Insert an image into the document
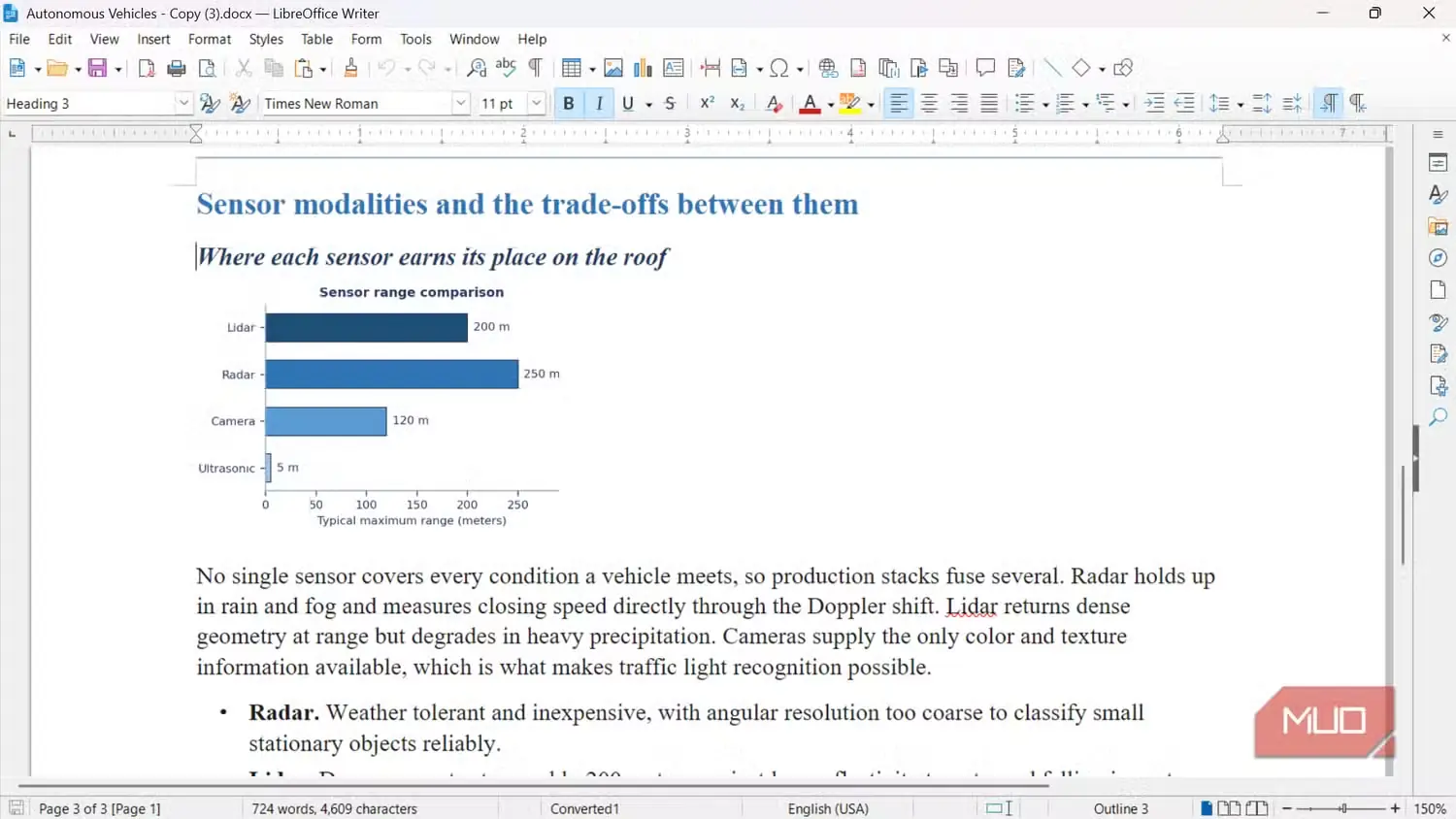This screenshot has height=819, width=1456. pos(613,68)
